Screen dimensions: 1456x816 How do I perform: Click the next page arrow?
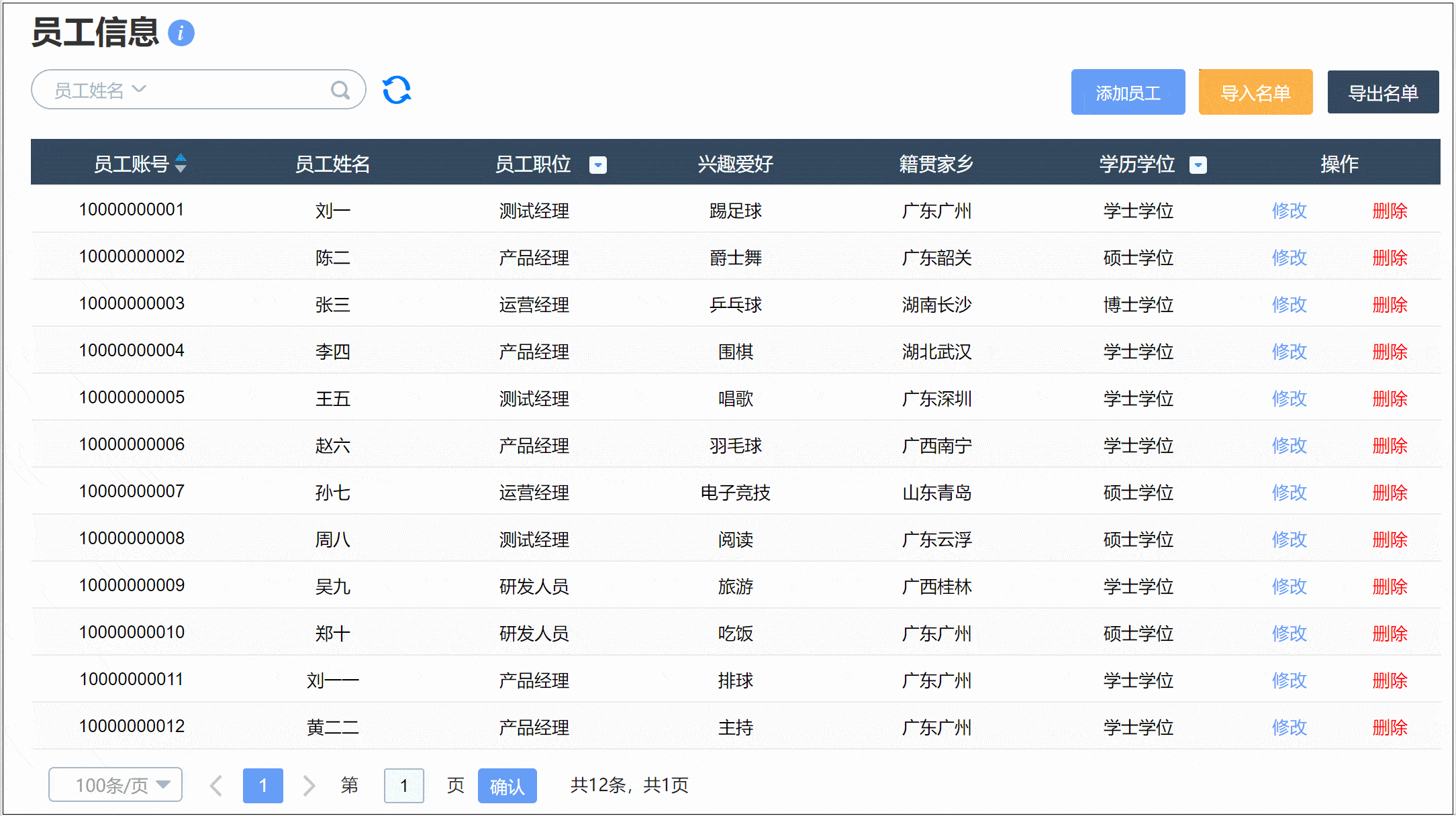coord(308,785)
